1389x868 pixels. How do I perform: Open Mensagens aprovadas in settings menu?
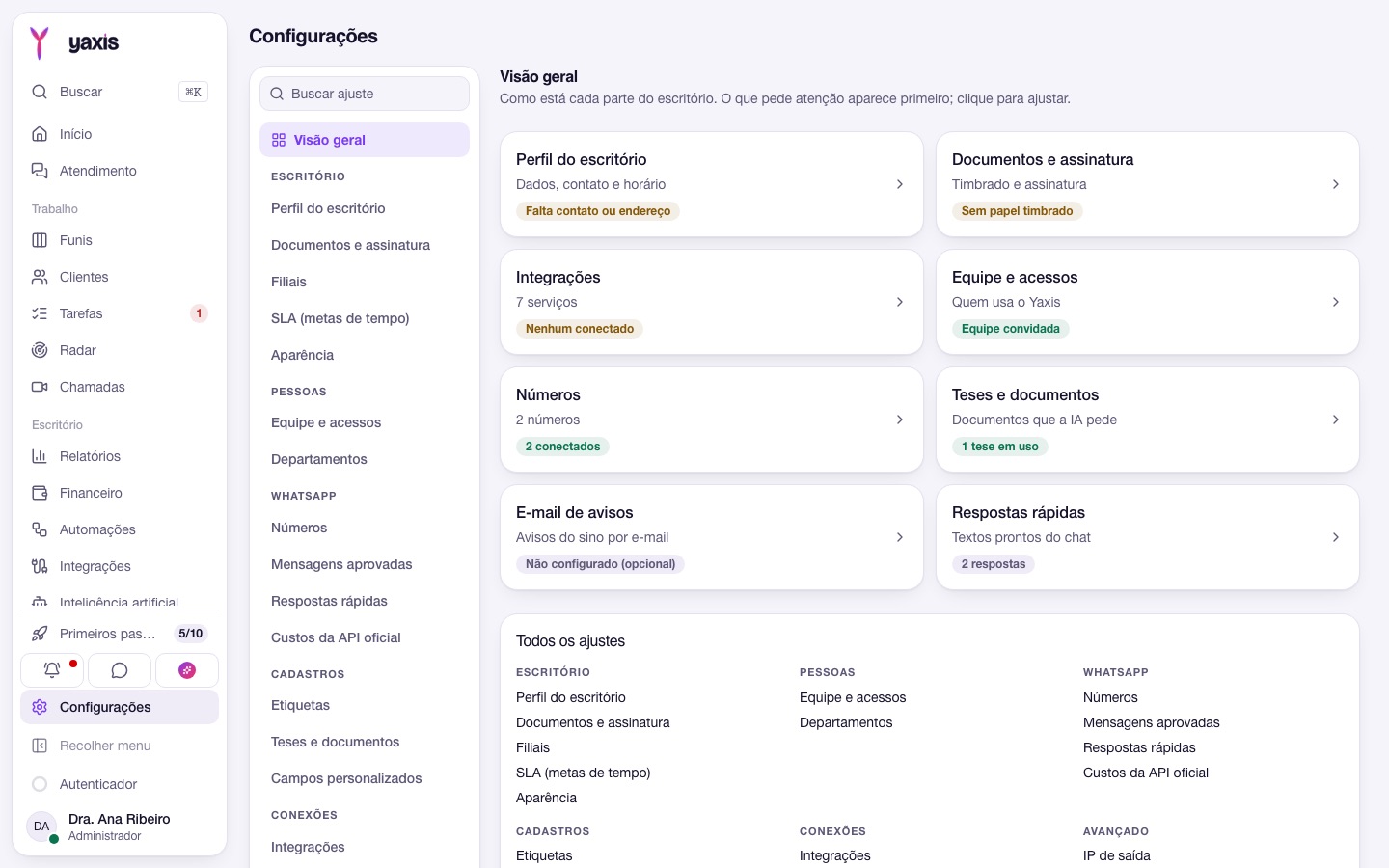point(365,564)
